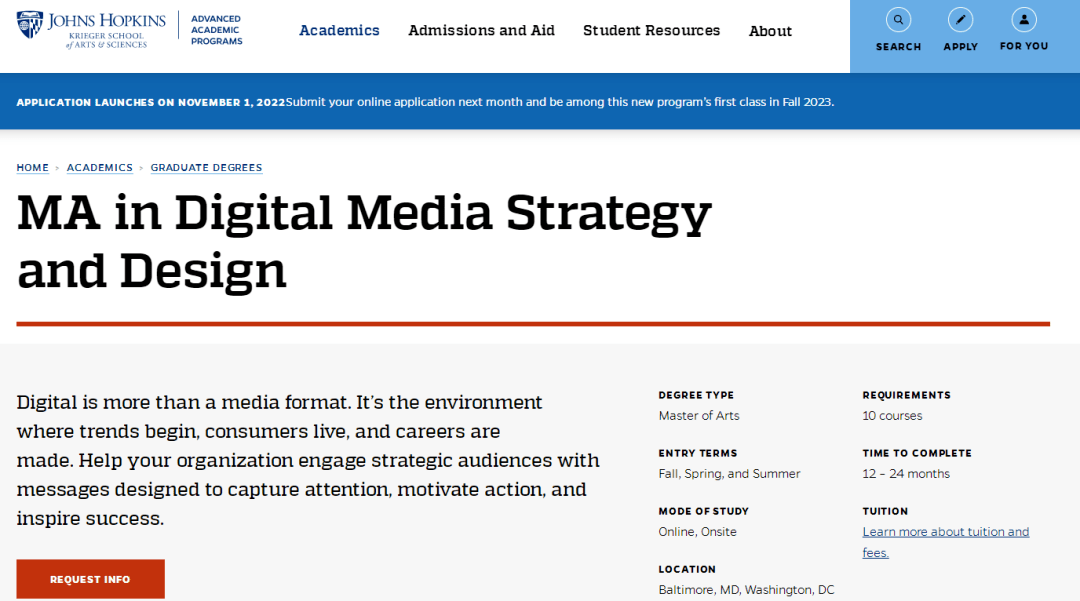Viewport: 1080px width, 601px height.
Task: Click the FOR YOU text label
Action: click(1024, 47)
